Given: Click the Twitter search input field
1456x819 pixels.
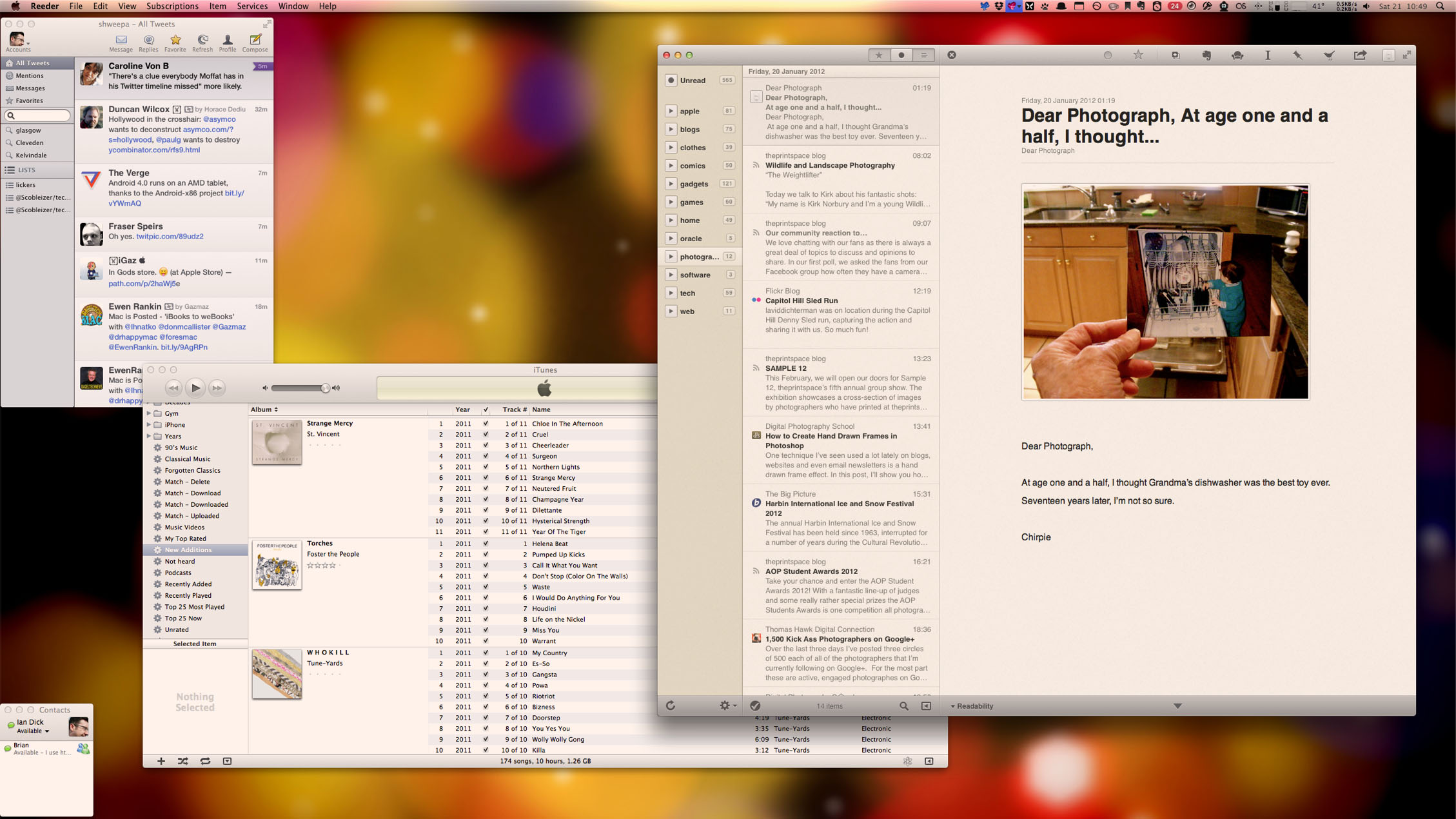Looking at the screenshot, I should [x=39, y=115].
